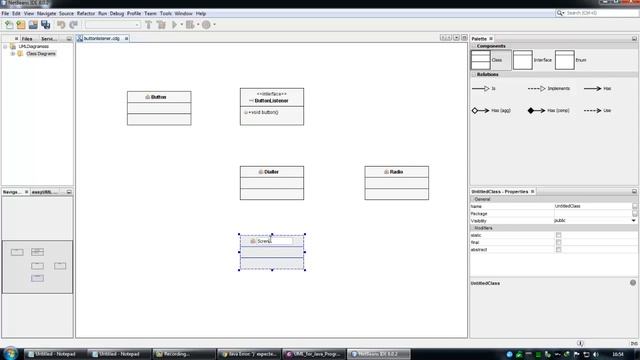Select the Dialler class in diagram
This screenshot has height=360, width=640.
click(272, 183)
